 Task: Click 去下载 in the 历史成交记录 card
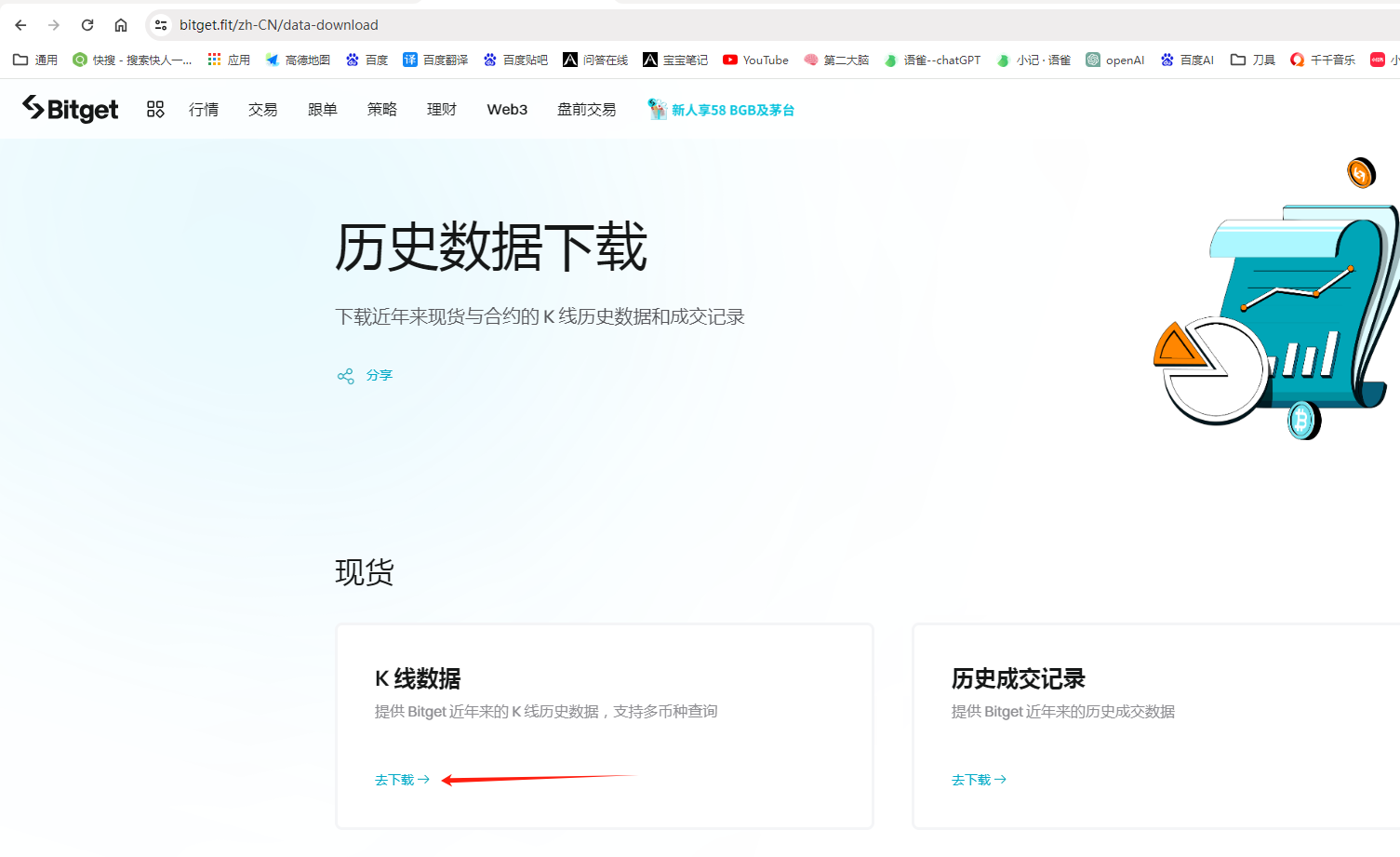(x=979, y=780)
